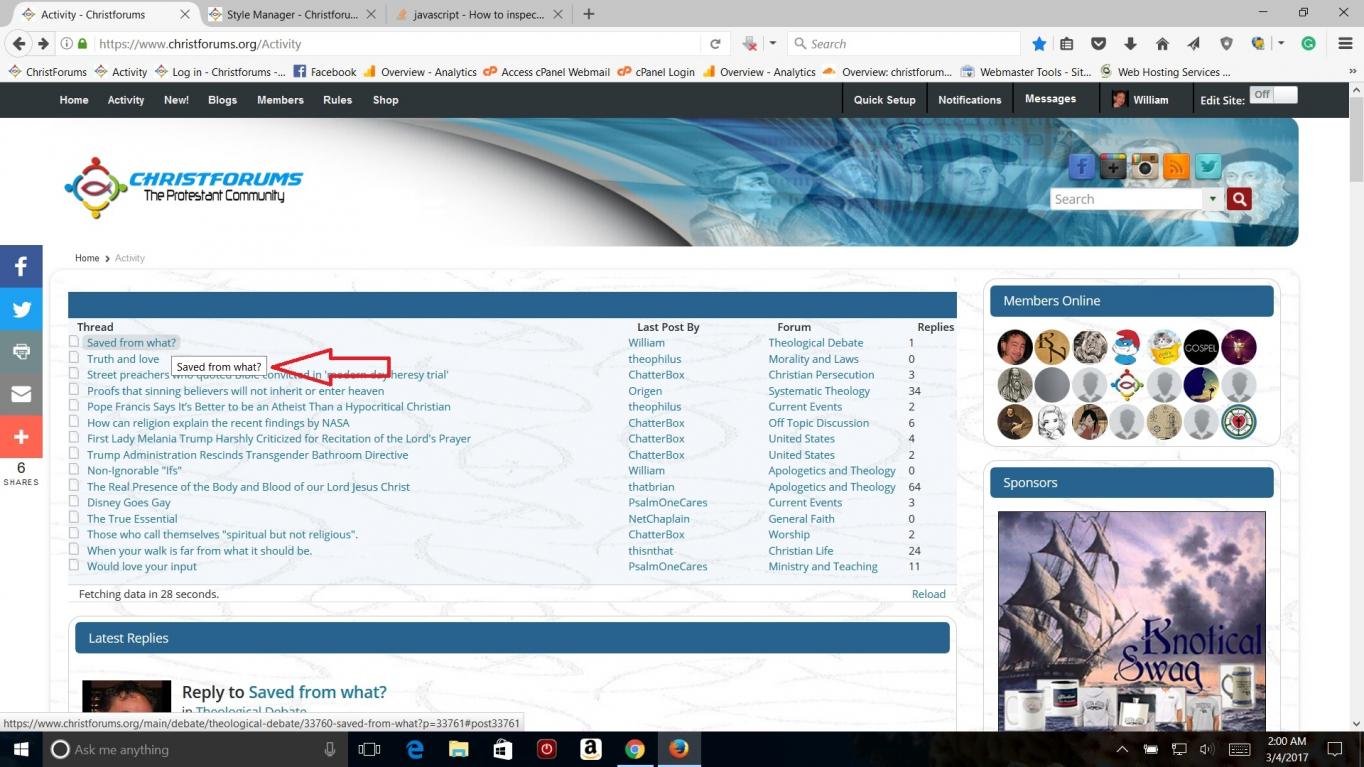Viewport: 1364px width, 767px height.
Task: Open the dropdown arrow beside the globe extension icon
Action: point(1281,44)
